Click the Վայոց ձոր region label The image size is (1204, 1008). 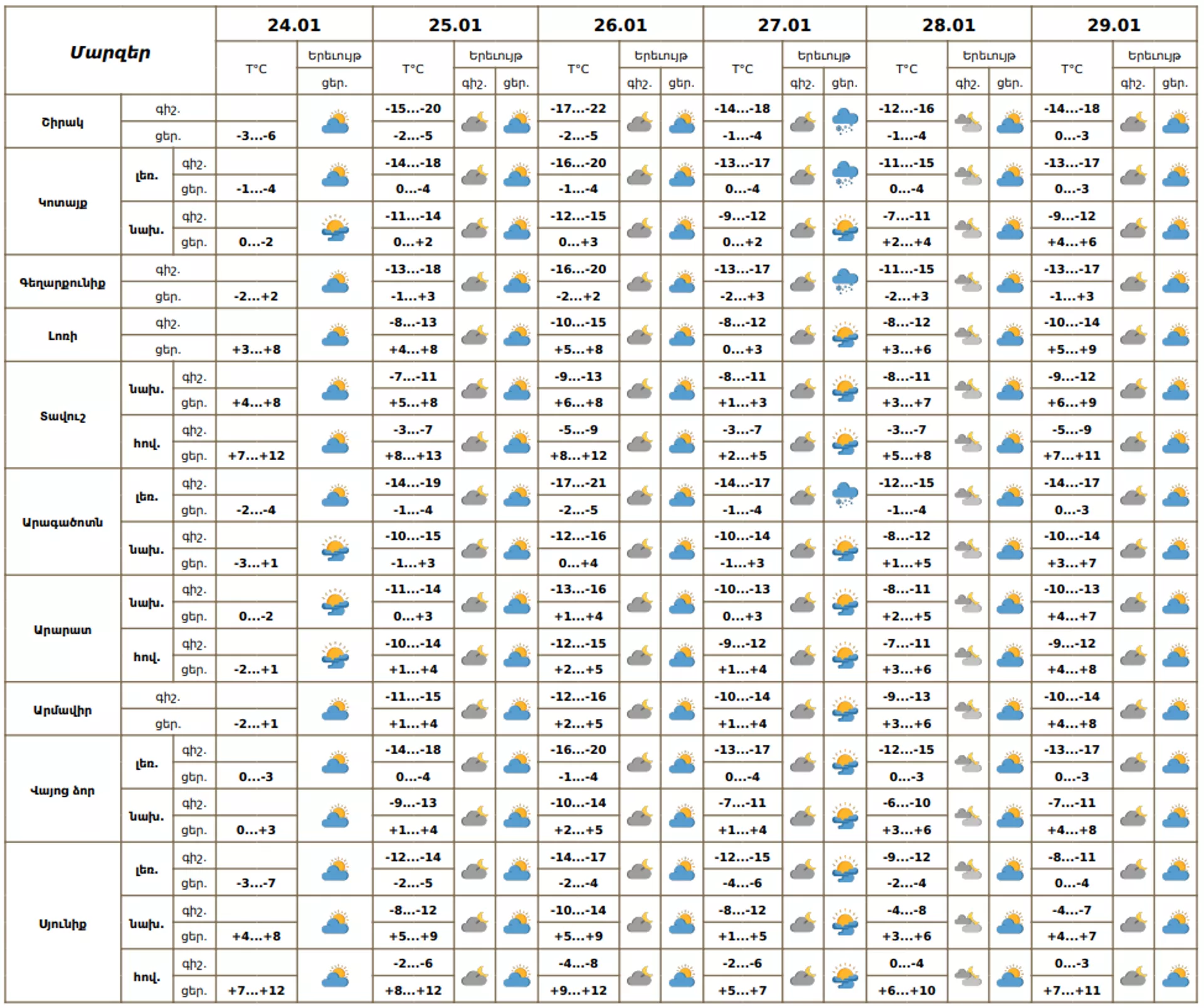click(63, 790)
